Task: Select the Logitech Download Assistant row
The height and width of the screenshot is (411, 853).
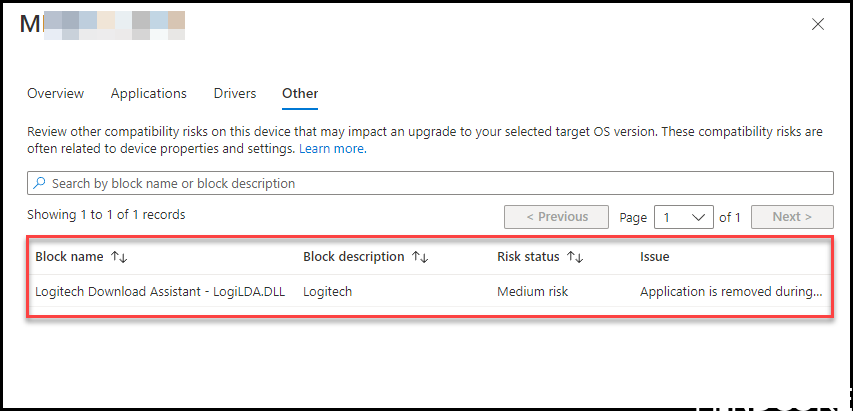Action: (430, 291)
